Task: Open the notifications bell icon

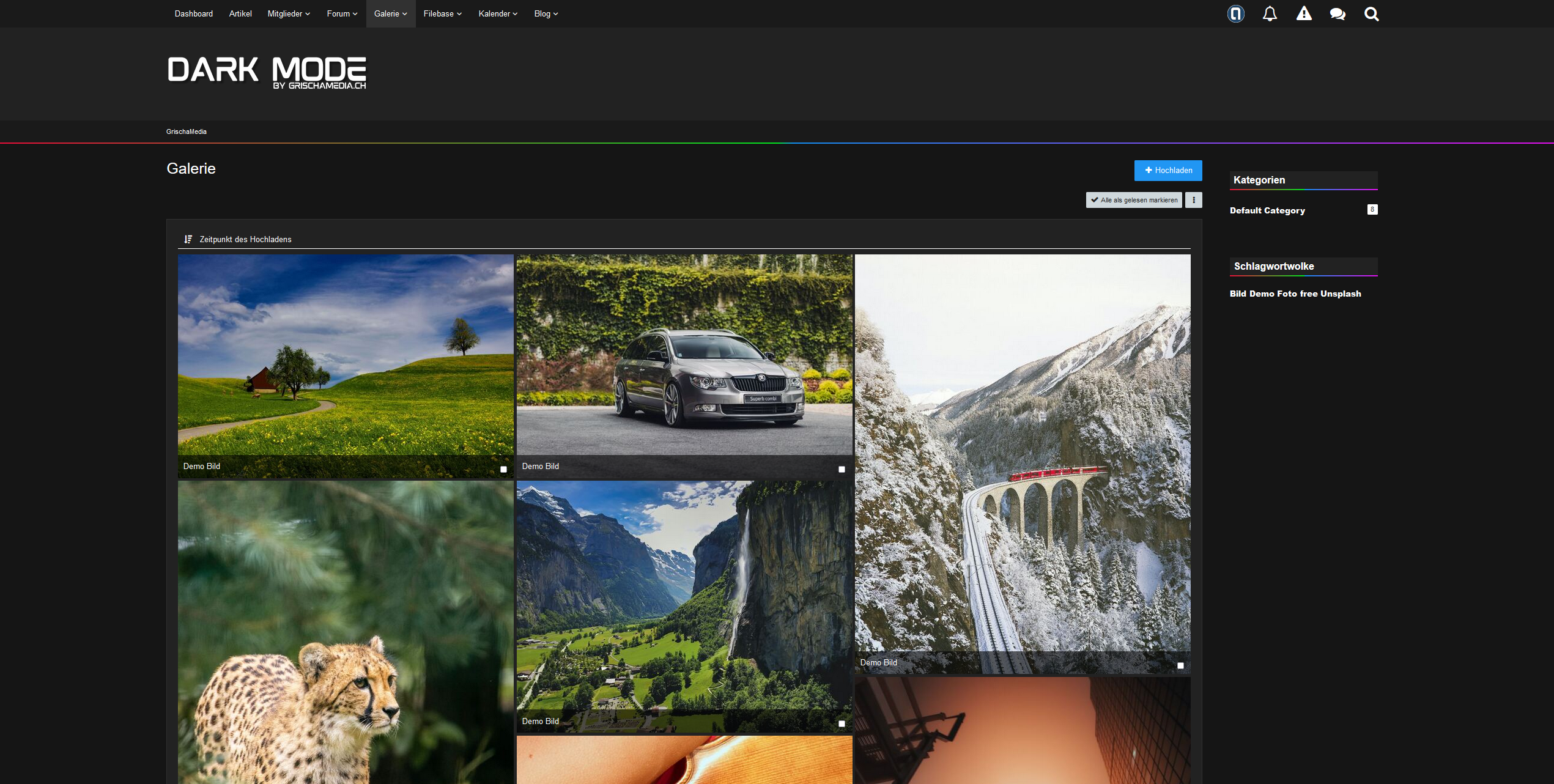Action: click(1270, 13)
